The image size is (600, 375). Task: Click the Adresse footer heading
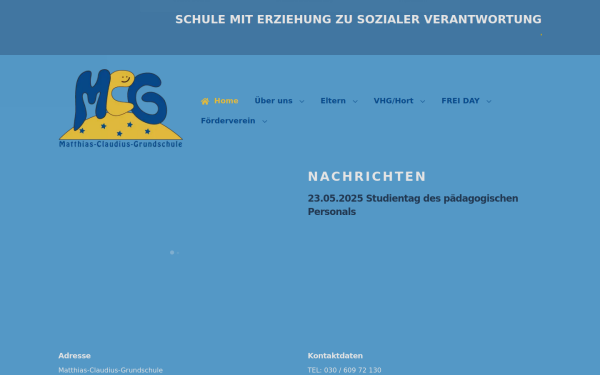[75, 356]
